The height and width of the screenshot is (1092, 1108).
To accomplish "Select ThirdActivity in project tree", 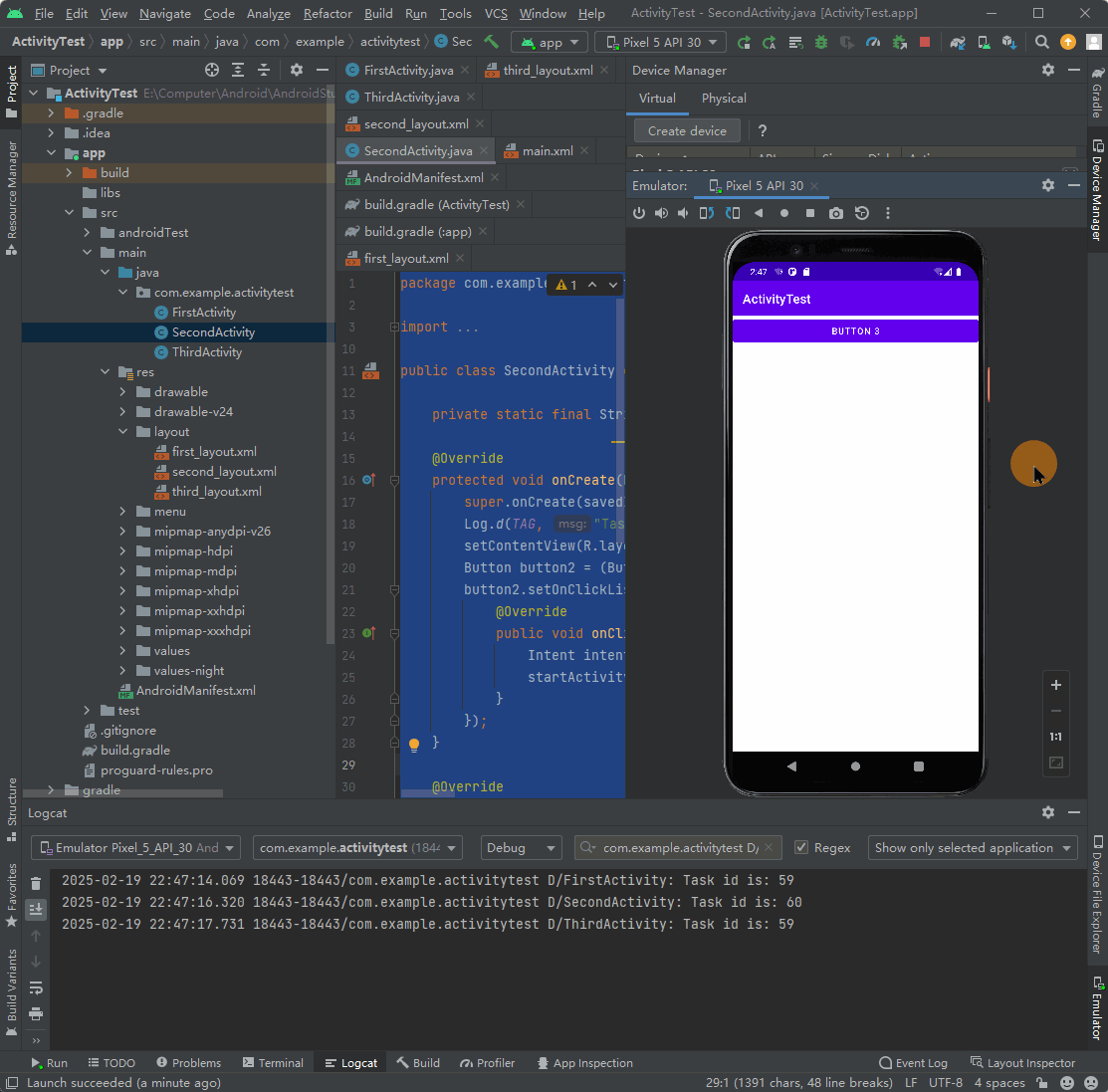I will 206,351.
